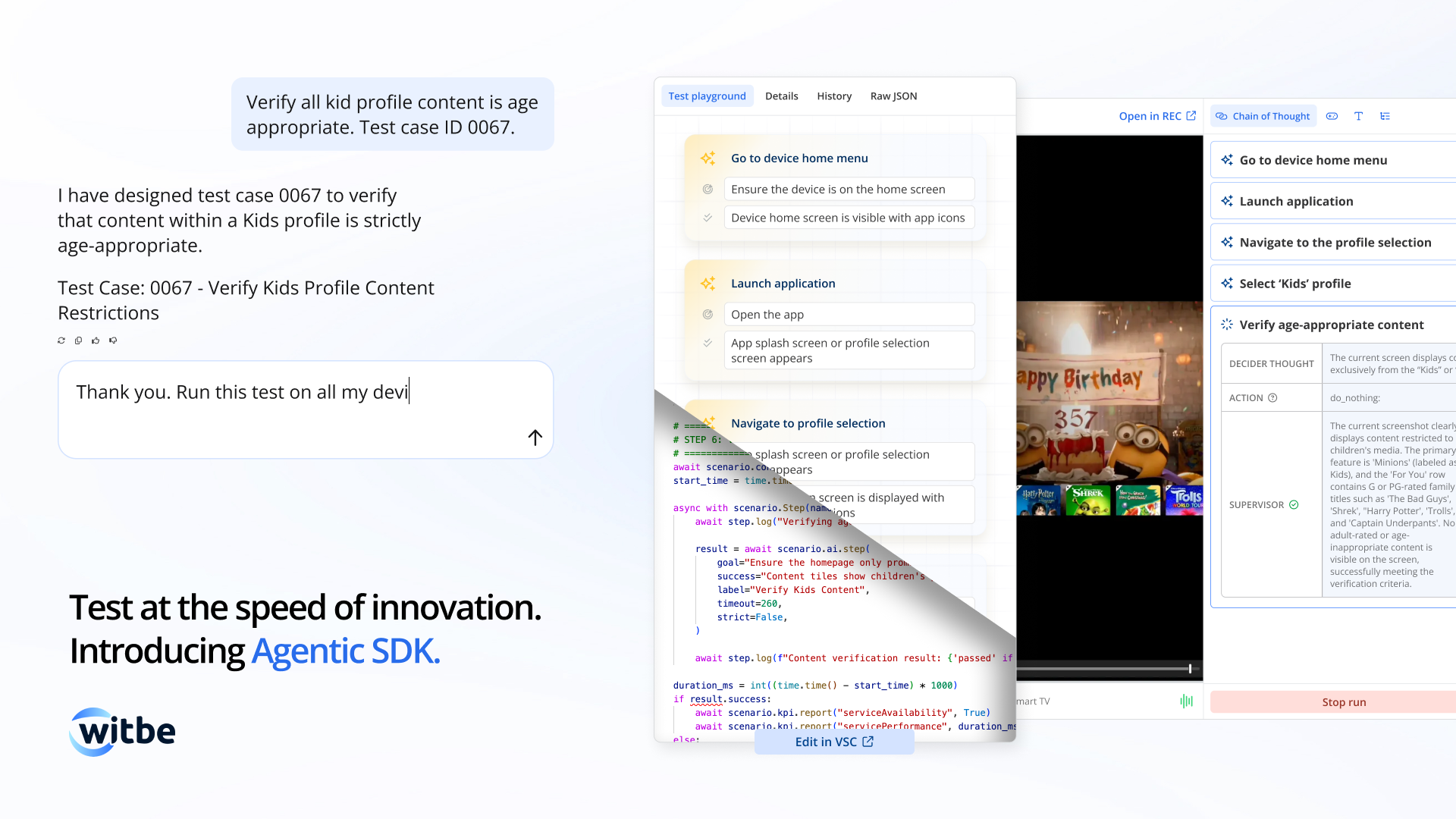Click the audio waveform icon near Smart TV
This screenshot has width=1456, height=819.
pos(1186,701)
